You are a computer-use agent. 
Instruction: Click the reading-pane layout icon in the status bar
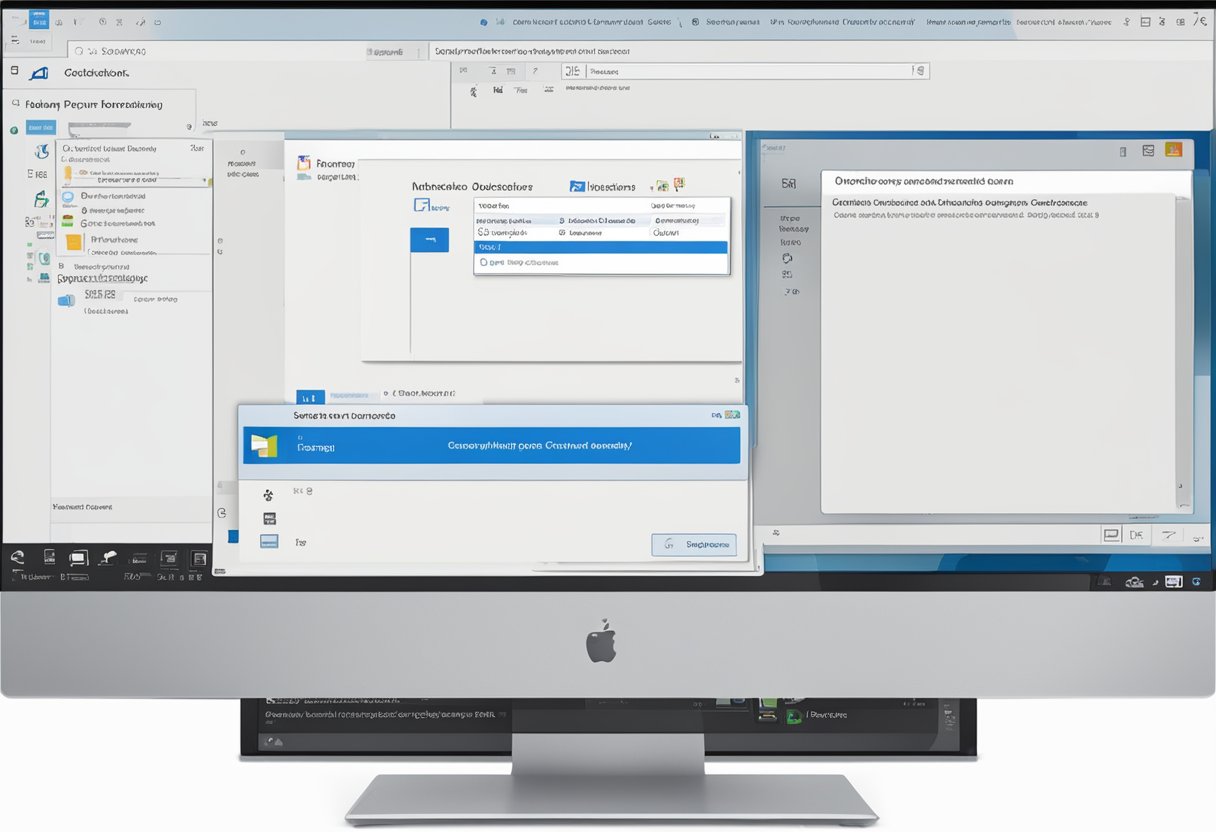coord(1110,534)
